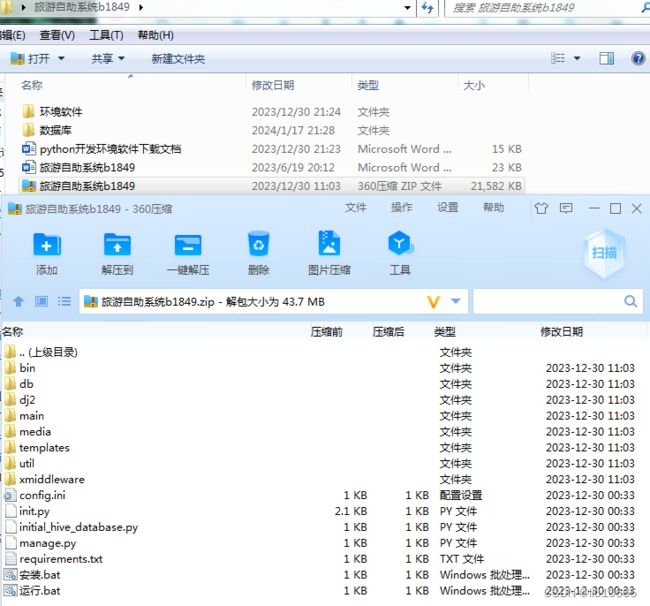The height and width of the screenshot is (606, 650).
Task: Click the 一键解压 one-click extract icon
Action: (188, 245)
